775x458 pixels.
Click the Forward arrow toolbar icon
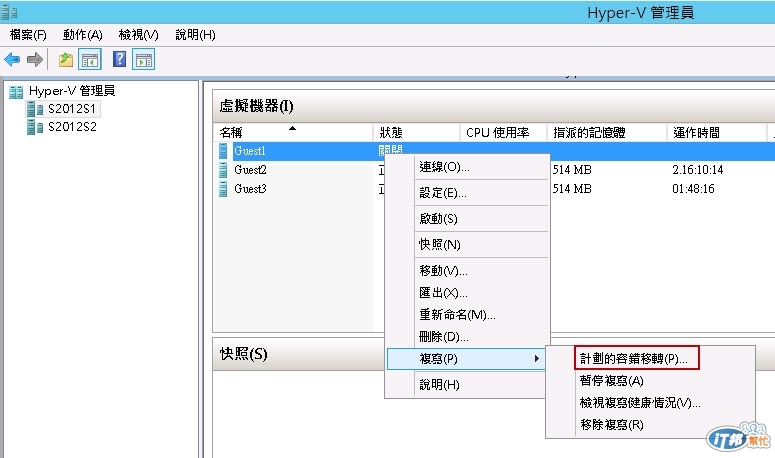(35, 60)
